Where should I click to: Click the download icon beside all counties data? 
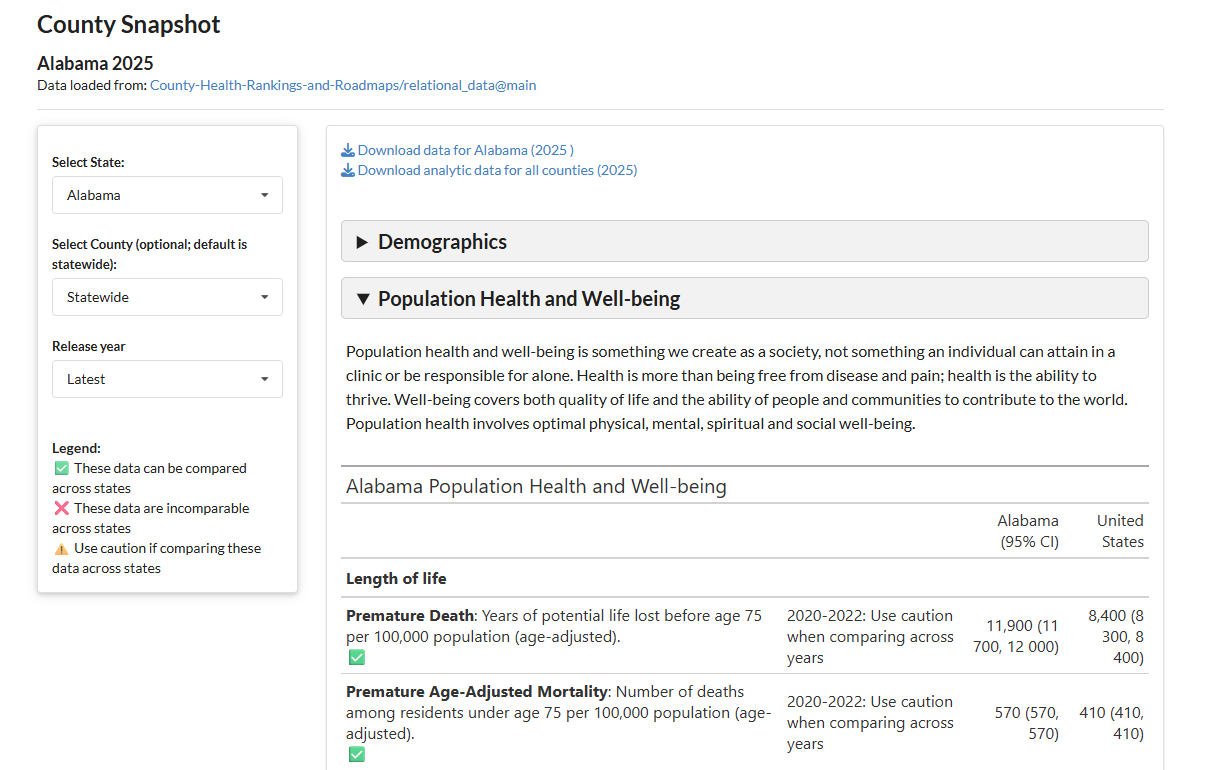click(x=348, y=170)
